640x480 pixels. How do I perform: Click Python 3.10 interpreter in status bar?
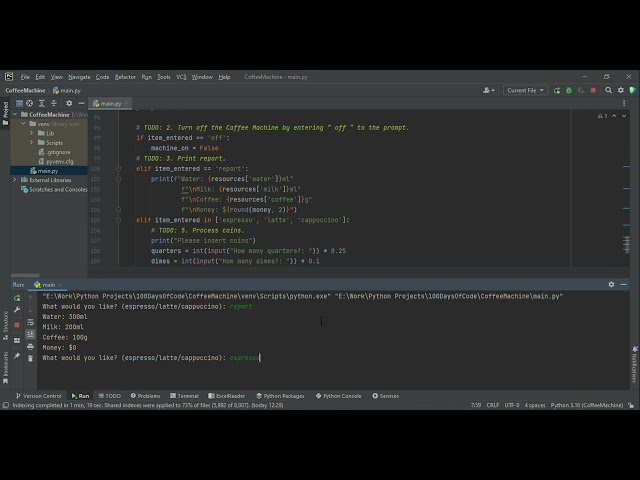tap(587, 405)
